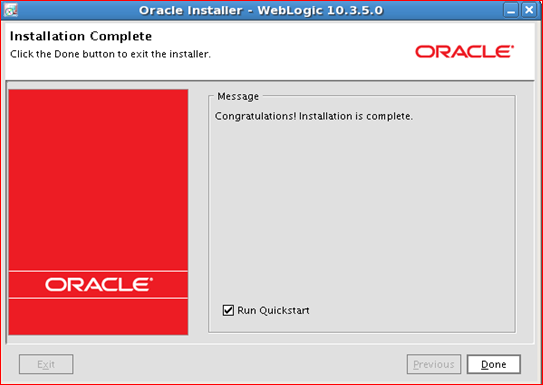Open the window menu icon in title bar

click(10, 10)
